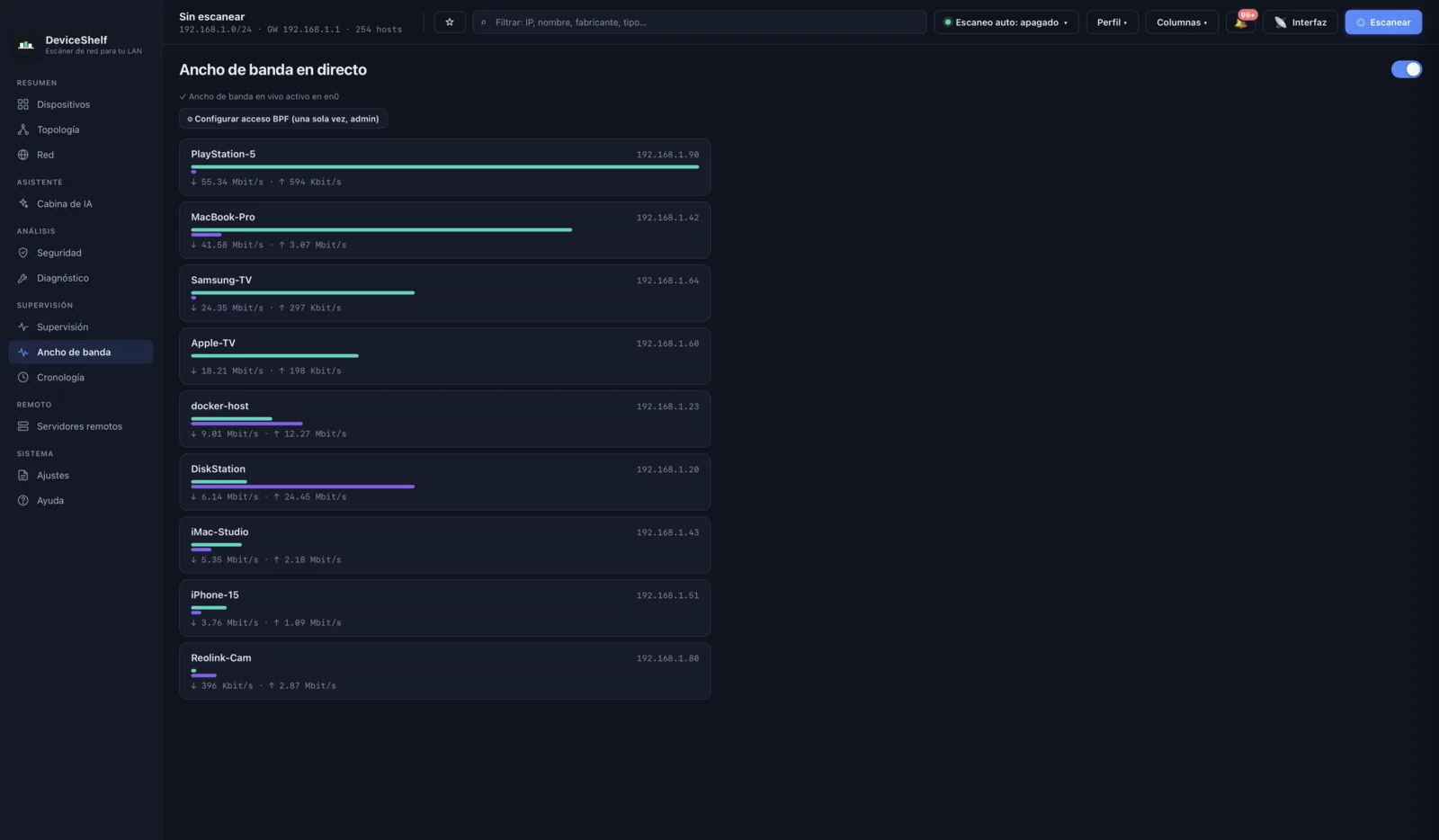
Task: Click the Dispositivos grid icon
Action: point(23,104)
